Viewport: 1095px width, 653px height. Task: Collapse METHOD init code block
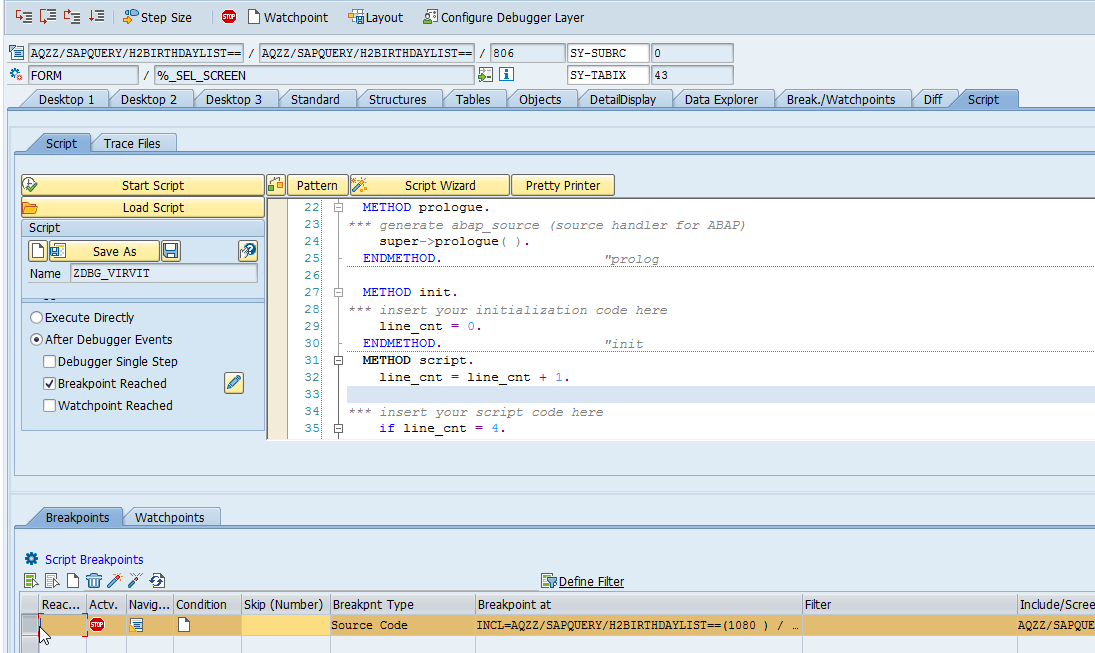[338, 293]
